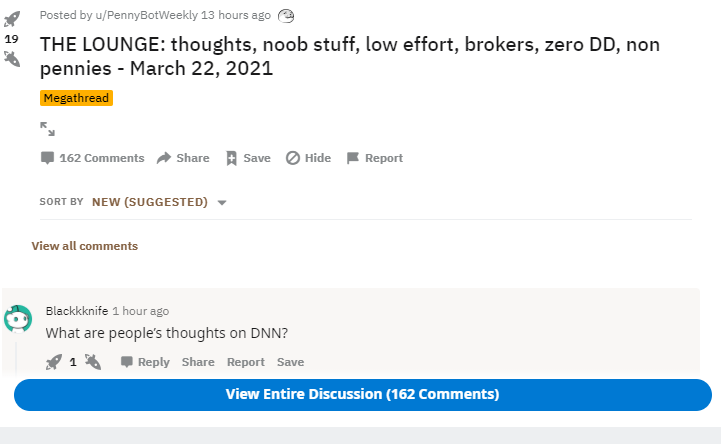
Task: Open u/PennyBotWeekly's profile link
Action: coord(133,15)
